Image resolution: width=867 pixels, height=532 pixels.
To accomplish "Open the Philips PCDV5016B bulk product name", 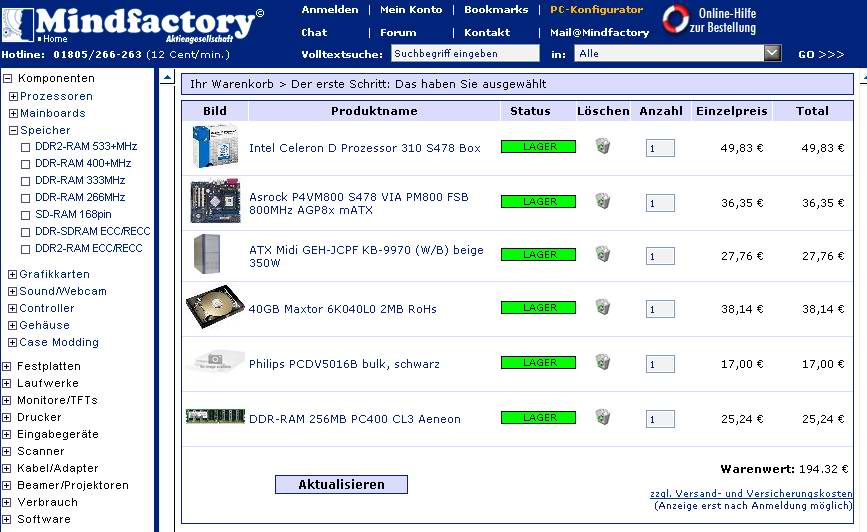I will [344, 364].
